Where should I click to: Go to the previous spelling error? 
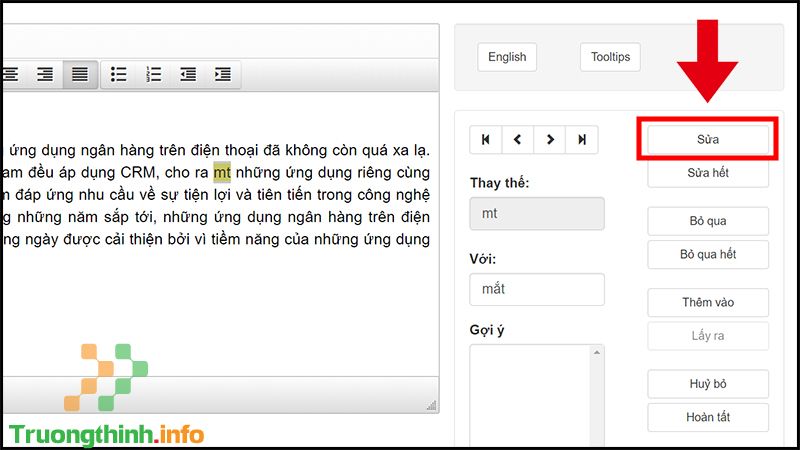tap(517, 139)
